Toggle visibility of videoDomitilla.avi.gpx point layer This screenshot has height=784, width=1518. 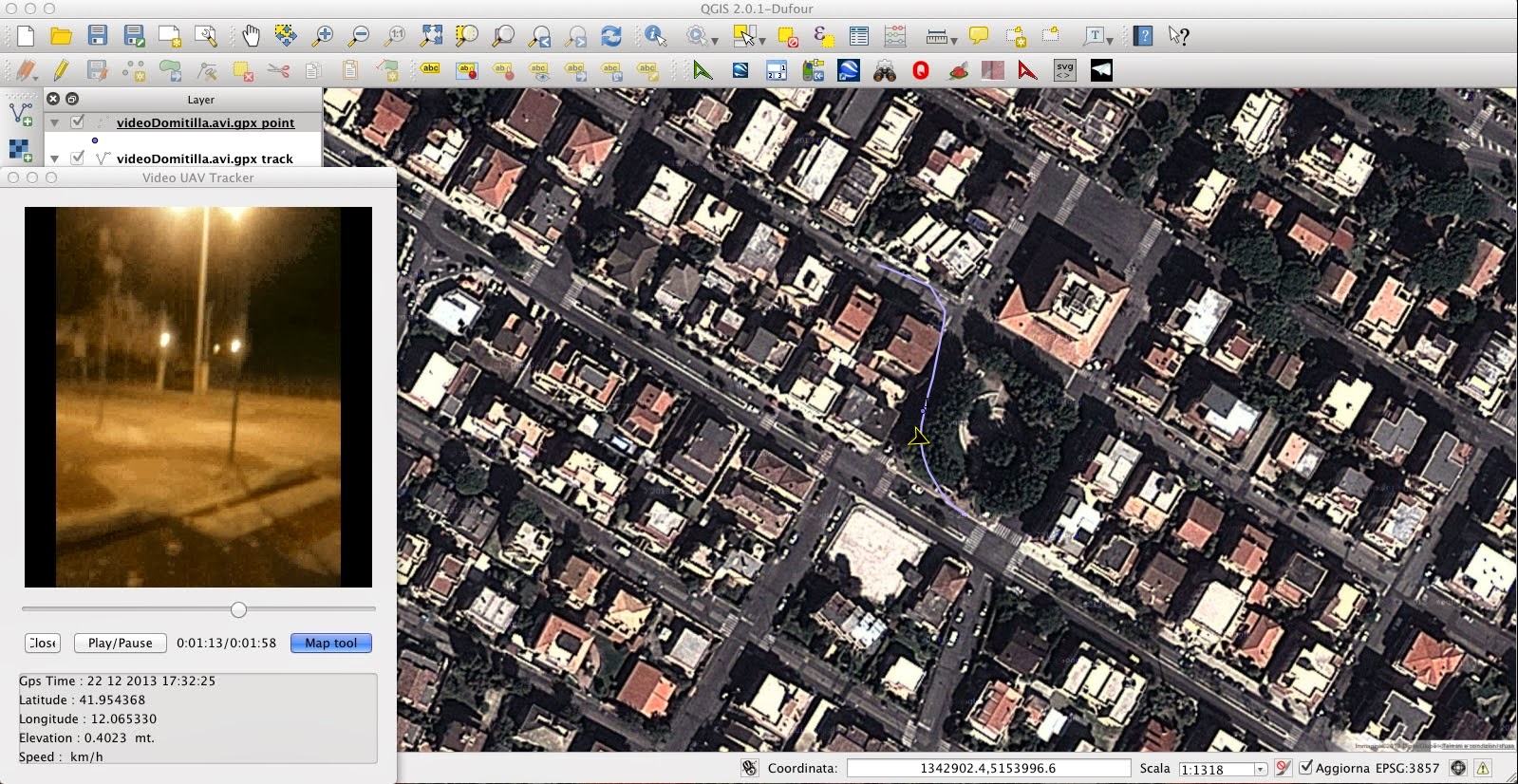point(78,122)
